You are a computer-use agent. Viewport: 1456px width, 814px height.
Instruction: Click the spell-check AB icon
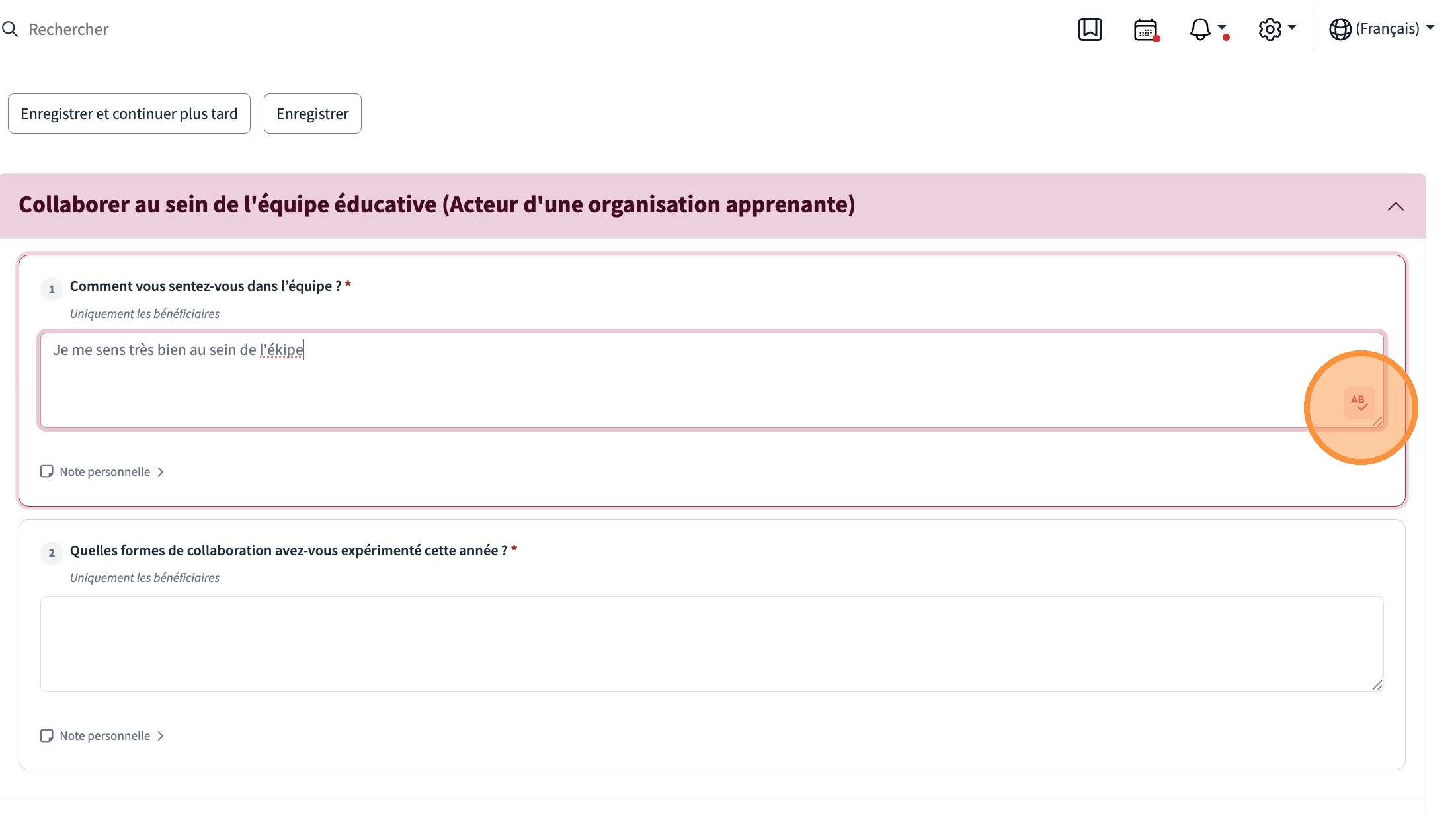(1359, 403)
